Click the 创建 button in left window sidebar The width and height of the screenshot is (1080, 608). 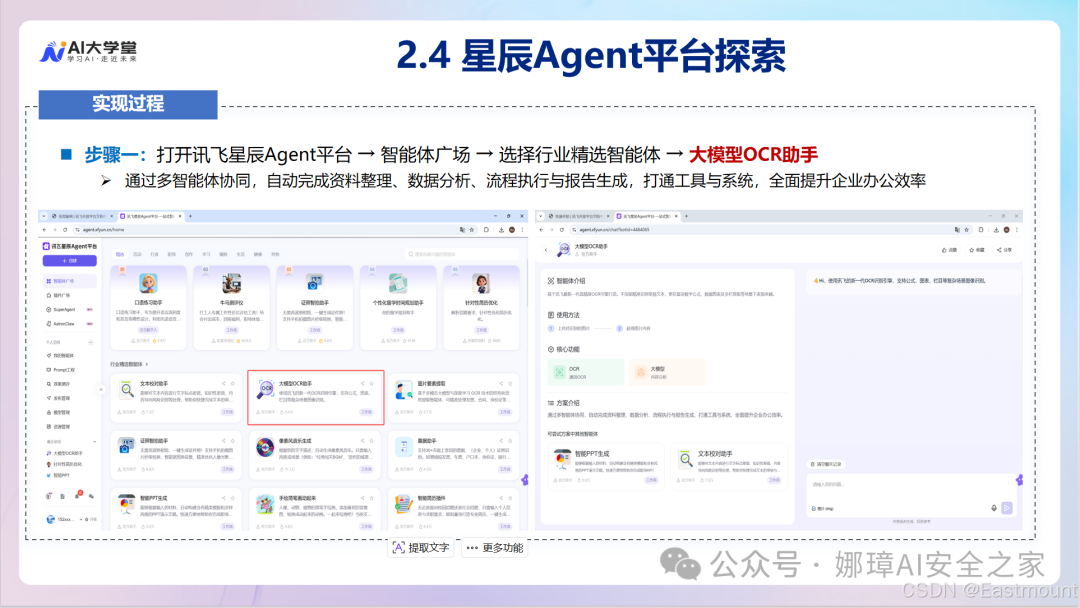pyautogui.click(x=70, y=261)
